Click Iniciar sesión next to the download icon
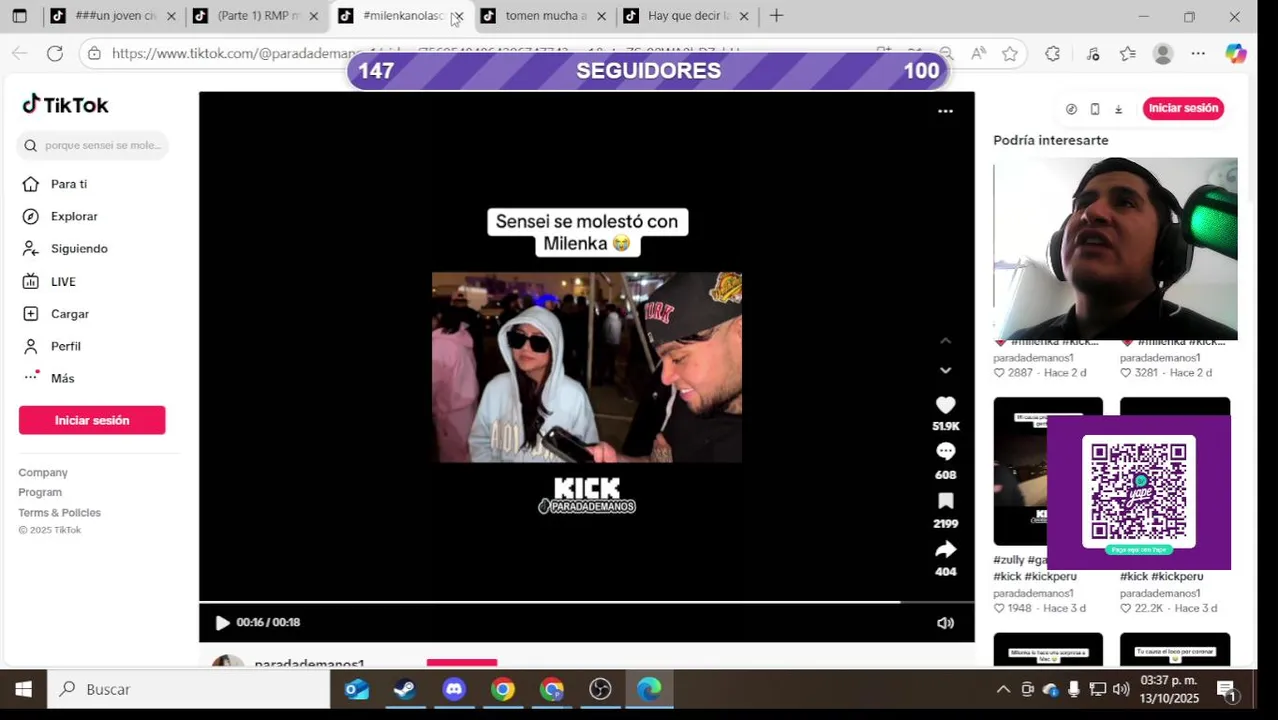This screenshot has width=1278, height=720. pos(1183,108)
